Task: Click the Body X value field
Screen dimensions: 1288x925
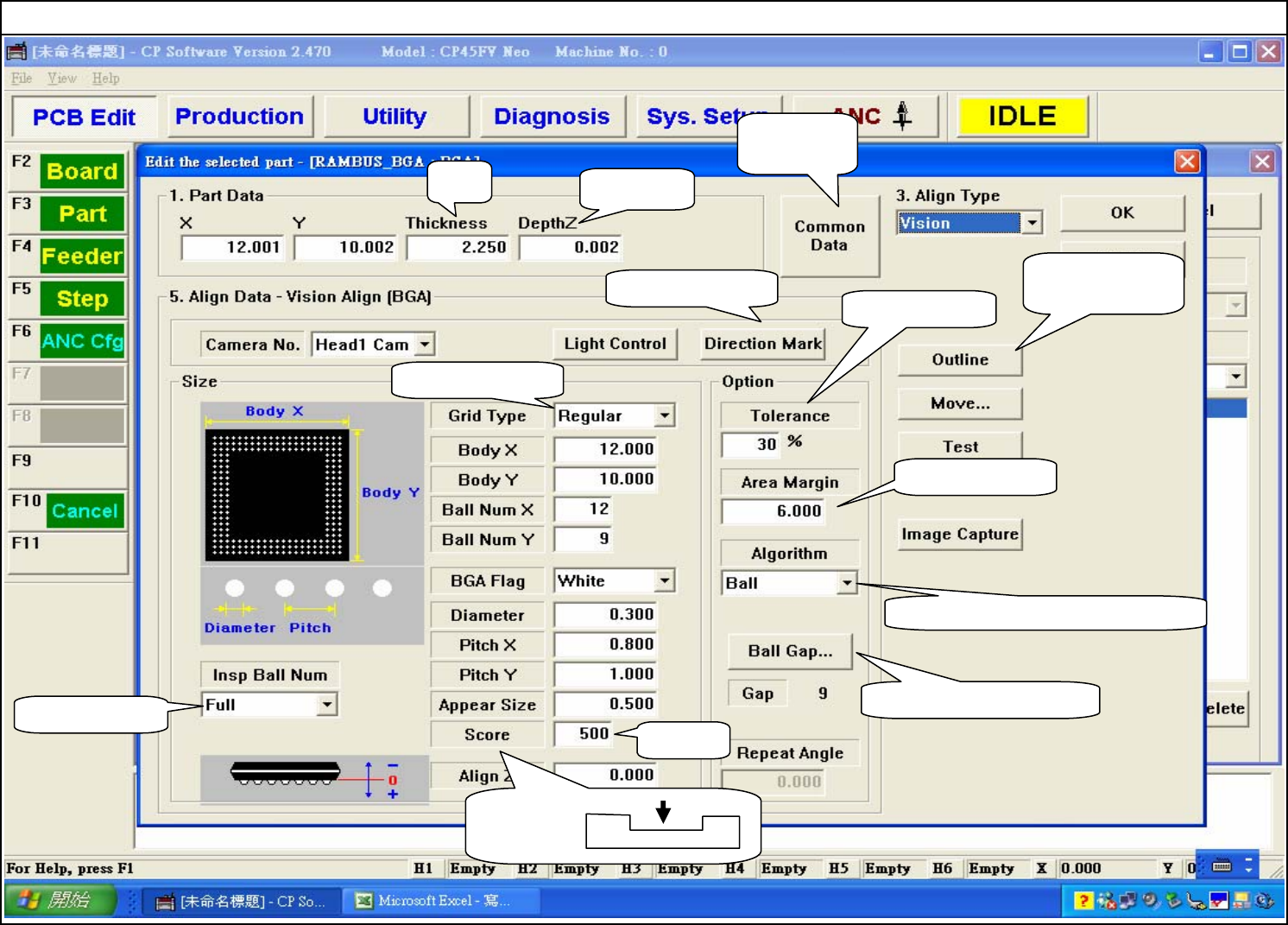Action: [605, 449]
